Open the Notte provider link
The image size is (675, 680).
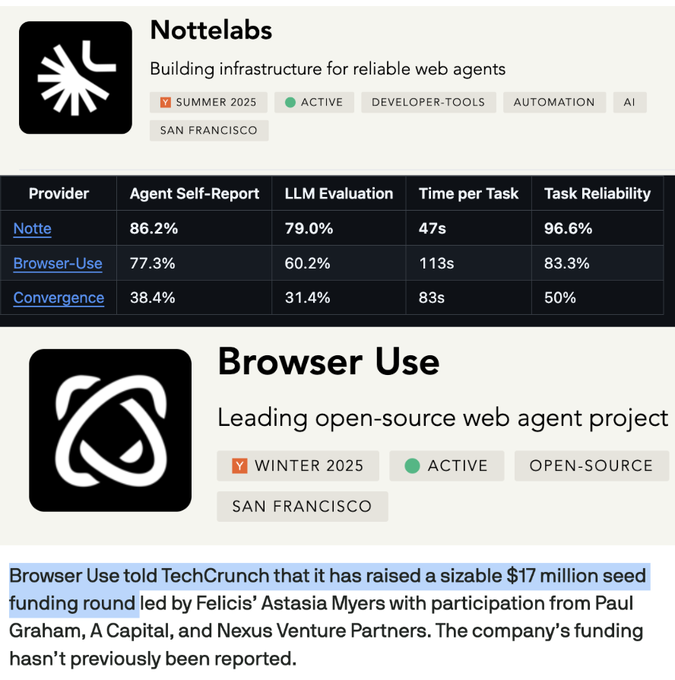(32, 229)
